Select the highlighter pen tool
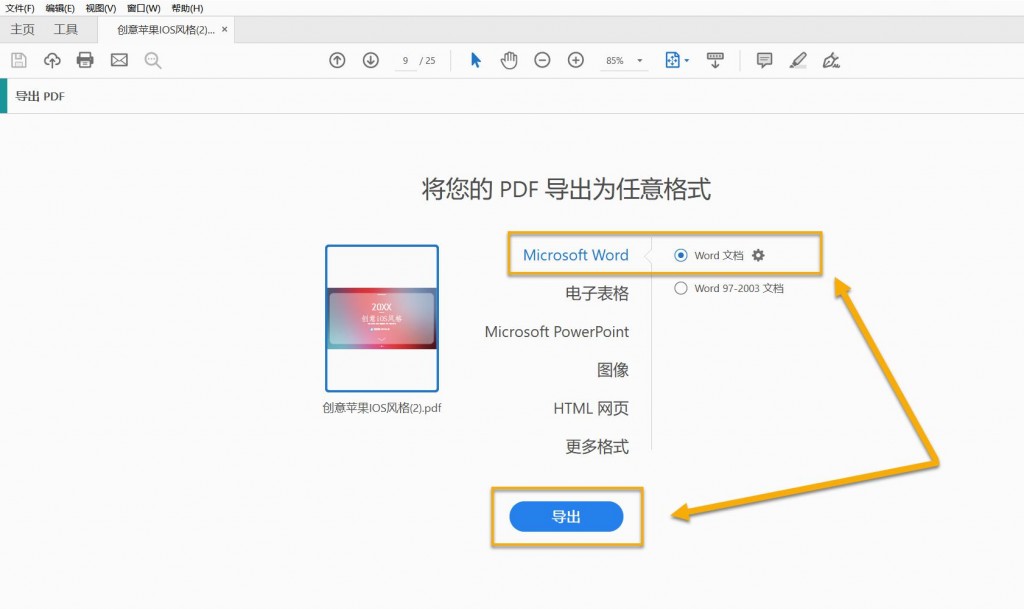This screenshot has height=609, width=1024. [x=797, y=61]
